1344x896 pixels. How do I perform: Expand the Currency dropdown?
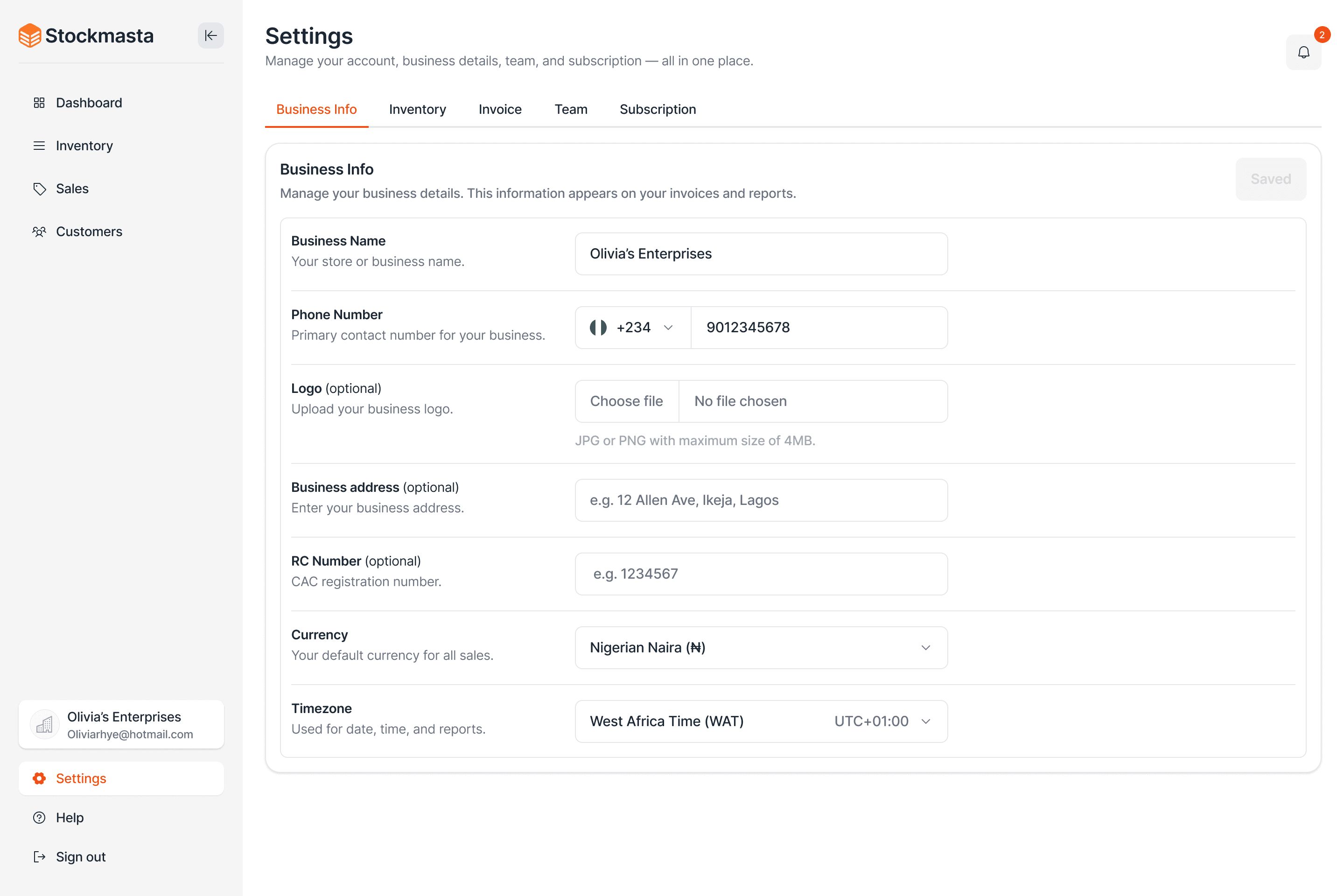click(x=761, y=647)
